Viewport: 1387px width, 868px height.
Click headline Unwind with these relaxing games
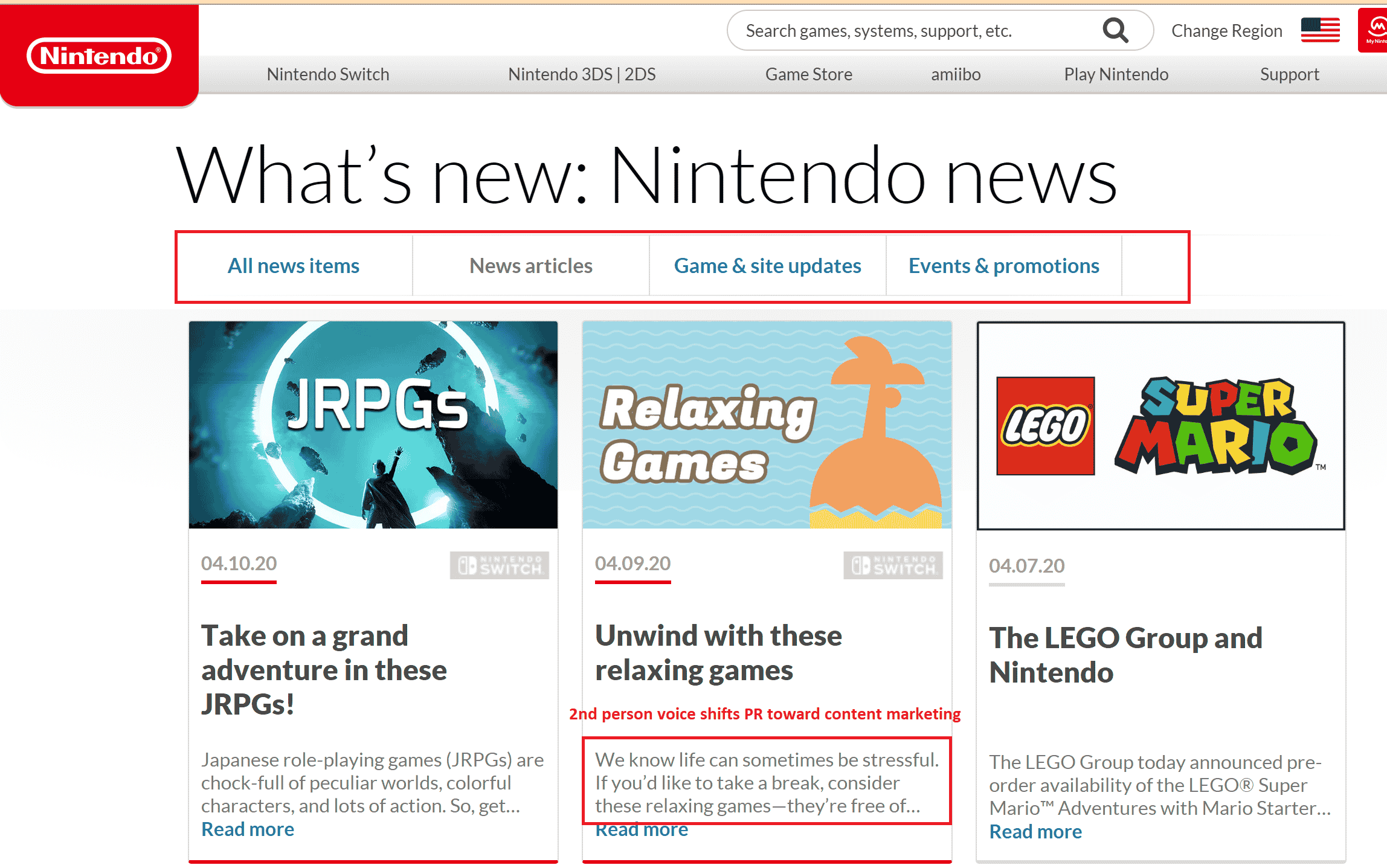[718, 653]
